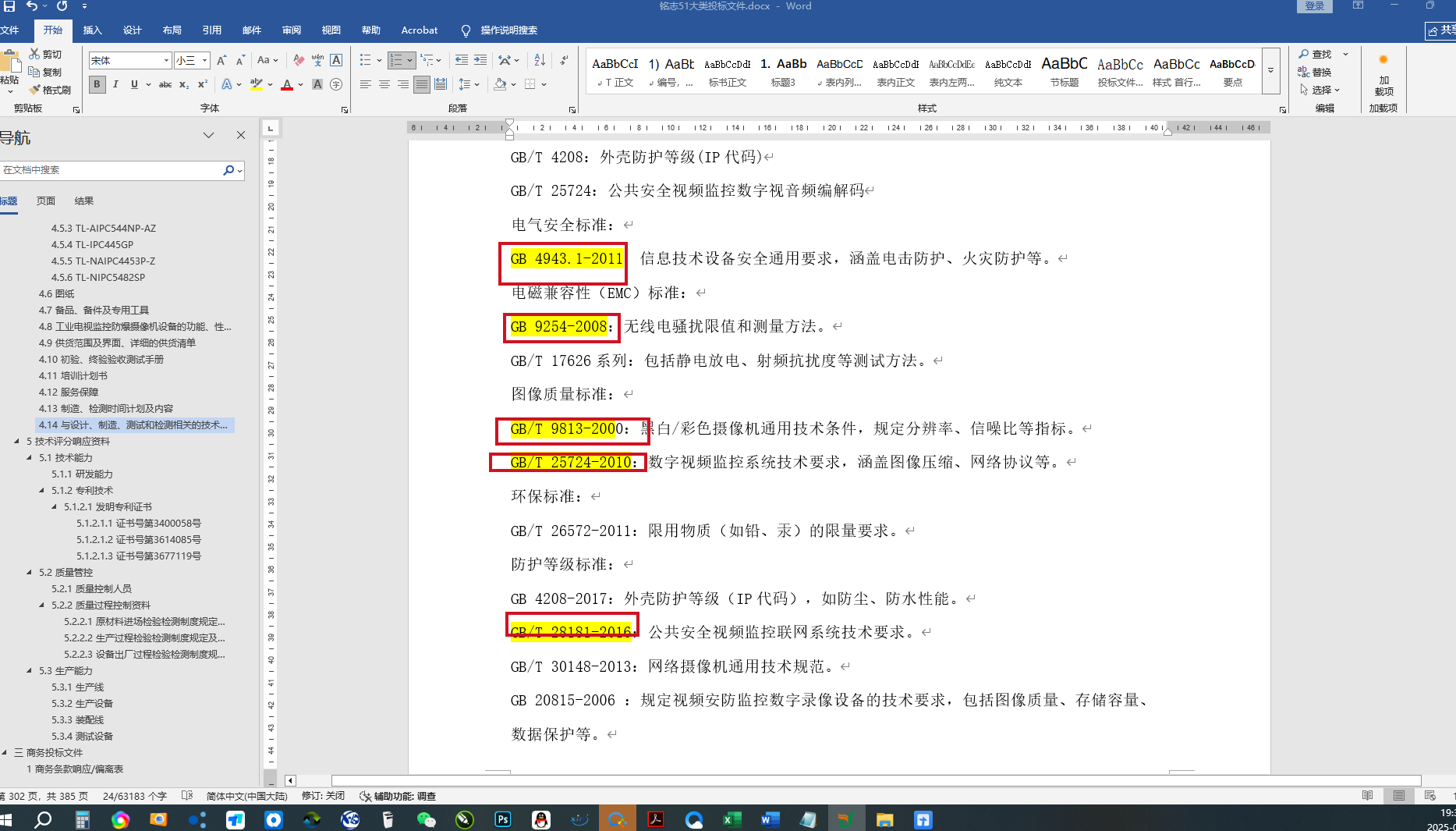Collapse the 5.3 生产能力 heading

point(30,671)
